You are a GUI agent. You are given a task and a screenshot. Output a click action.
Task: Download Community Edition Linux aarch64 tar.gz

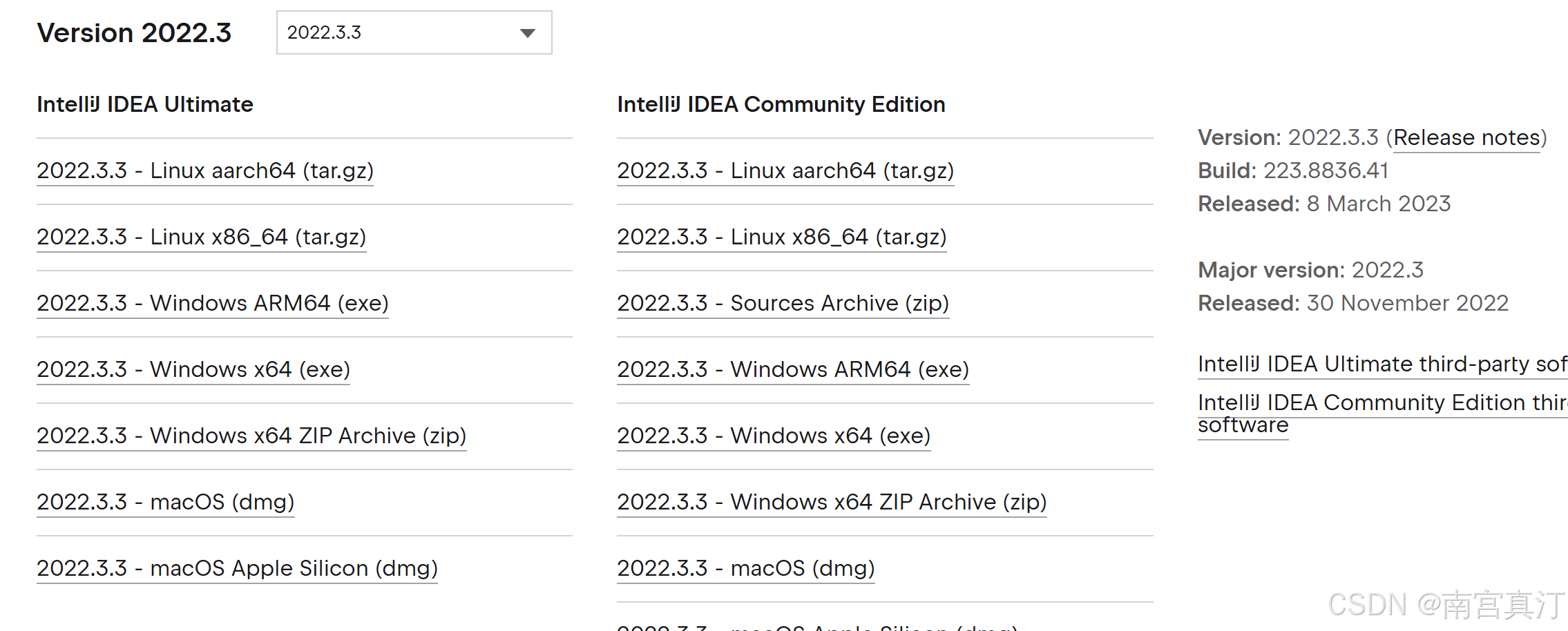(x=785, y=171)
